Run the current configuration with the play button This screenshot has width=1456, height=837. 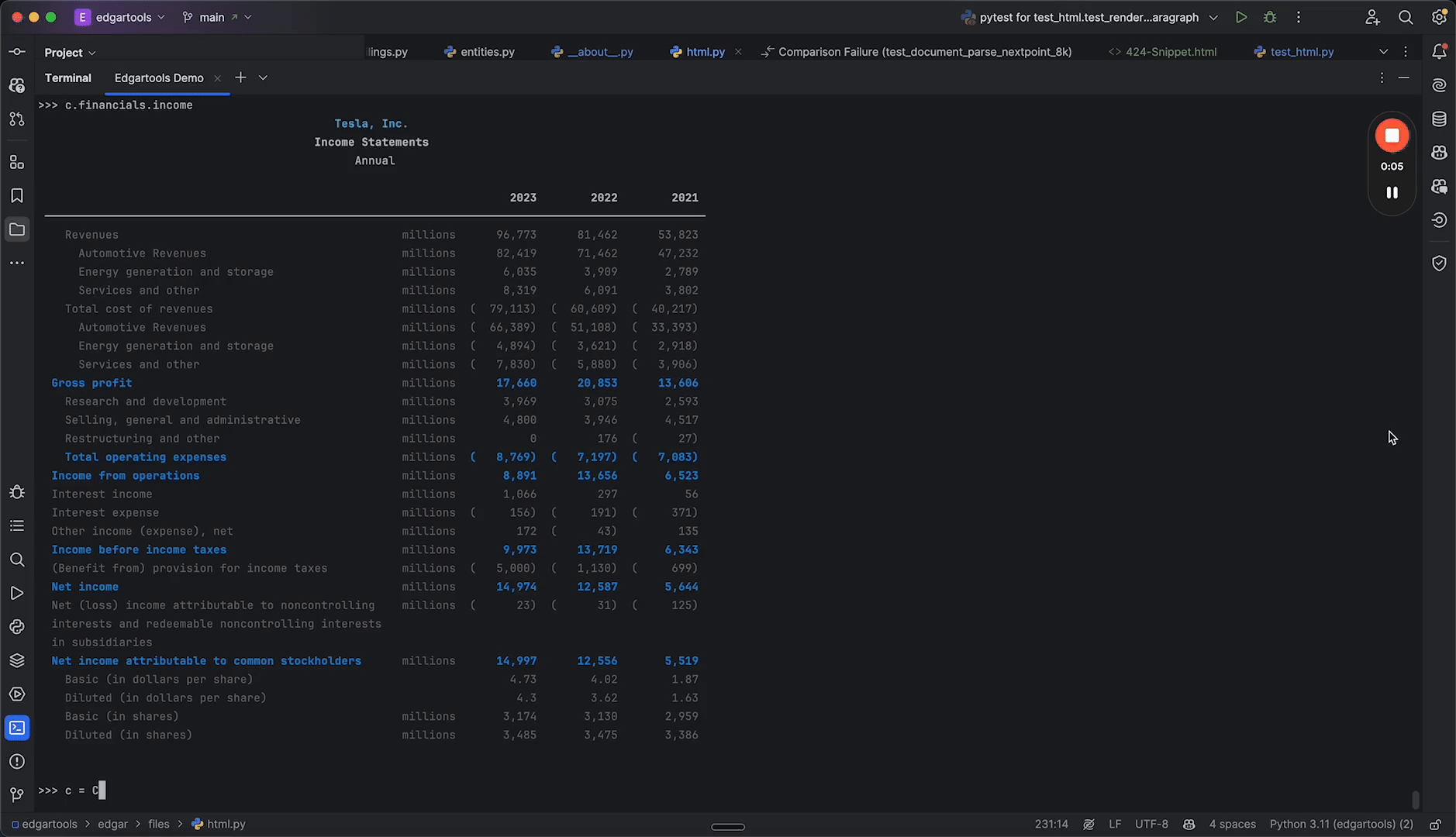[1240, 17]
